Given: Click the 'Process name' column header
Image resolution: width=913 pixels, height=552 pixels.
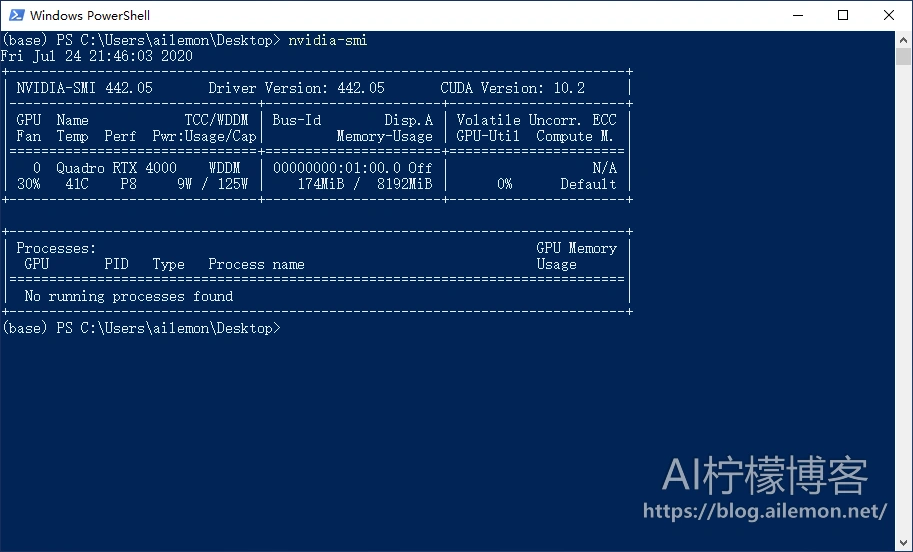Looking at the screenshot, I should pos(256,264).
